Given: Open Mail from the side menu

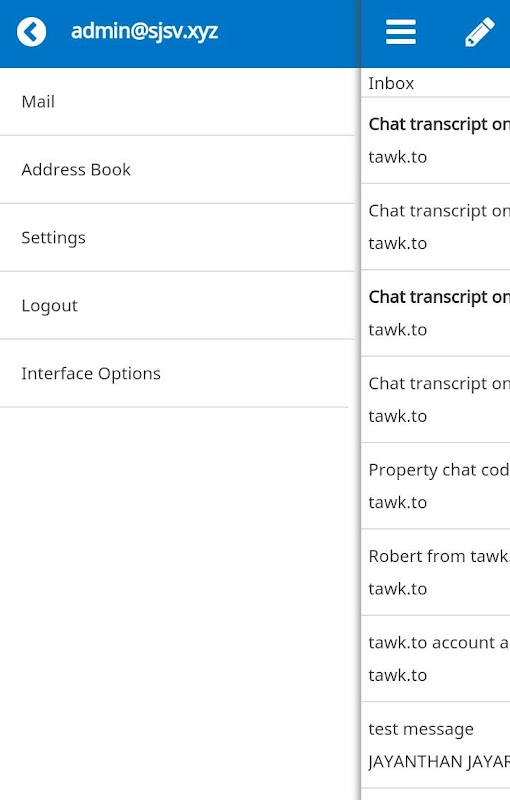Looking at the screenshot, I should pos(177,102).
